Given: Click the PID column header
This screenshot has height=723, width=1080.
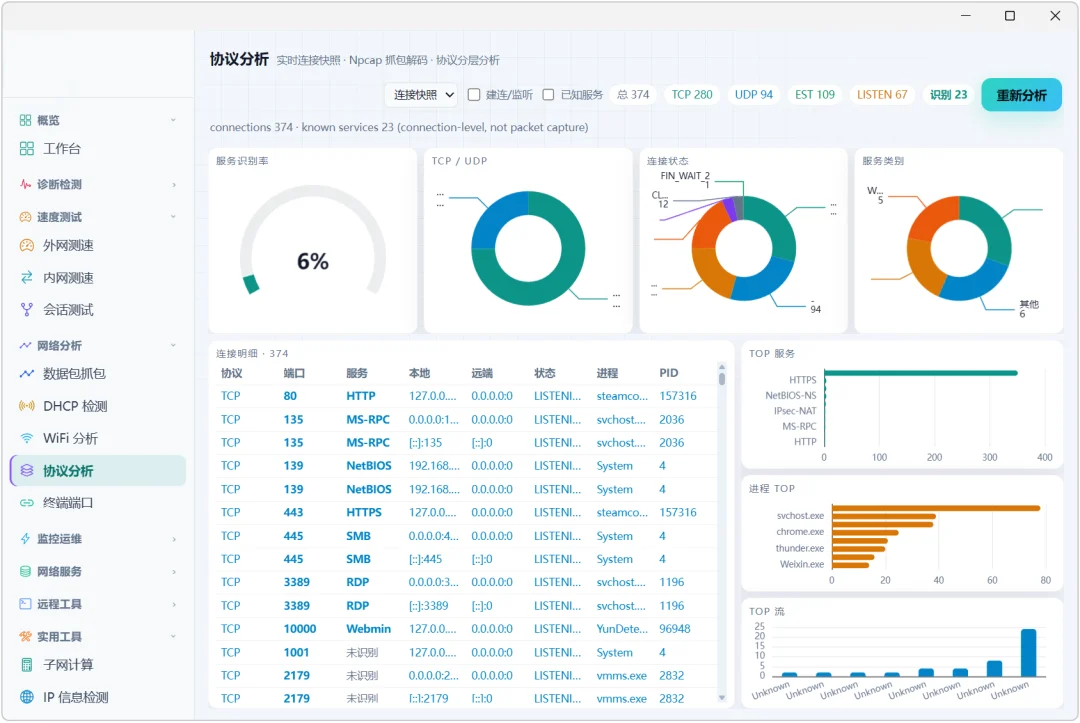Looking at the screenshot, I should click(669, 373).
